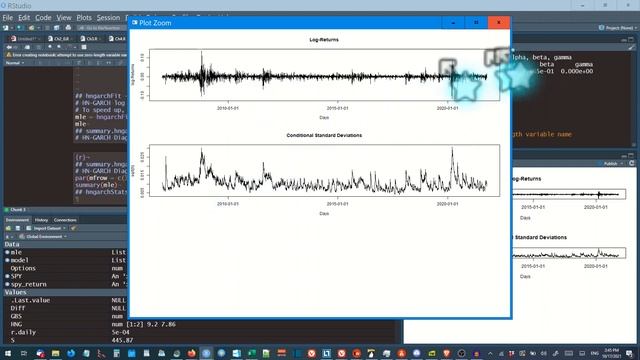Open the View menu
640x360 pixels.
point(64,18)
